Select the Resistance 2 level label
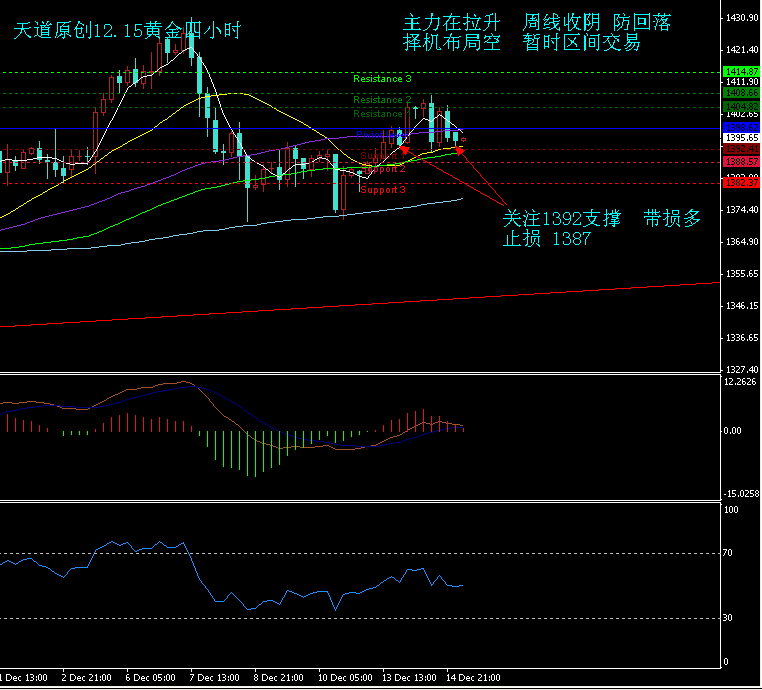Screen dimensions: 762x690 [382, 100]
